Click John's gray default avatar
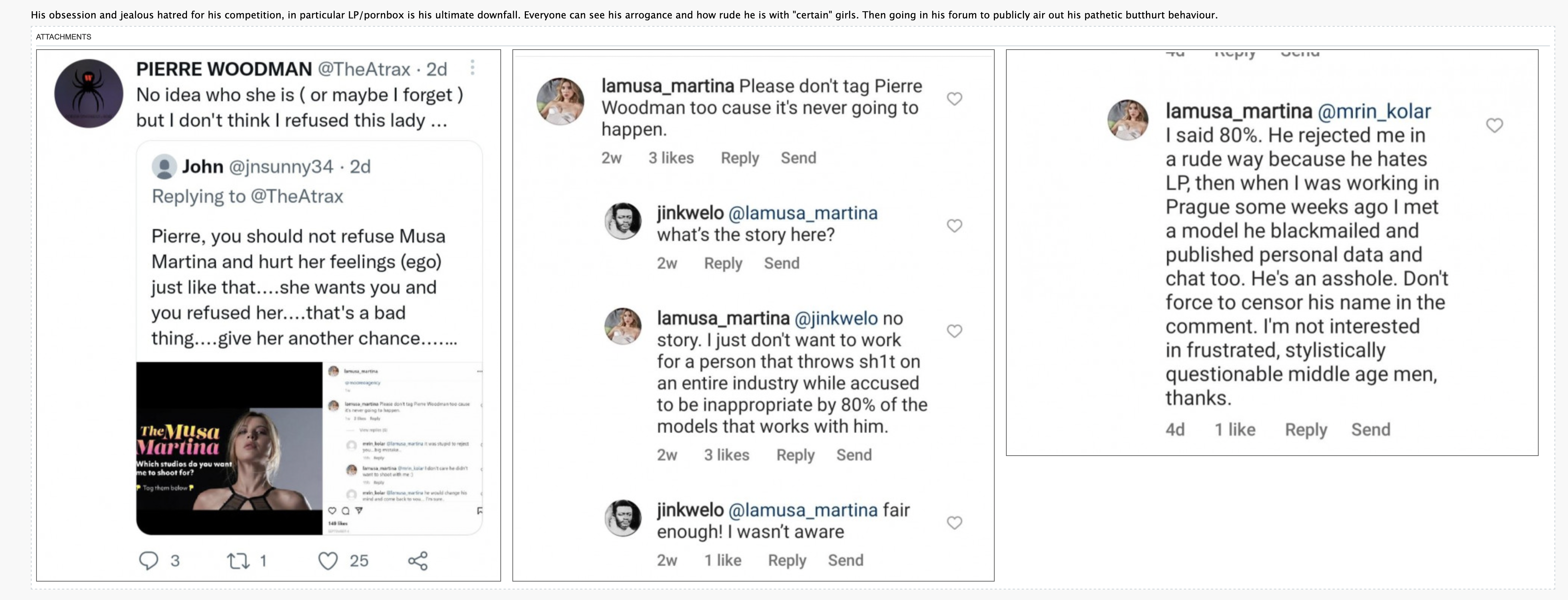The height and width of the screenshot is (600, 1568). click(164, 166)
